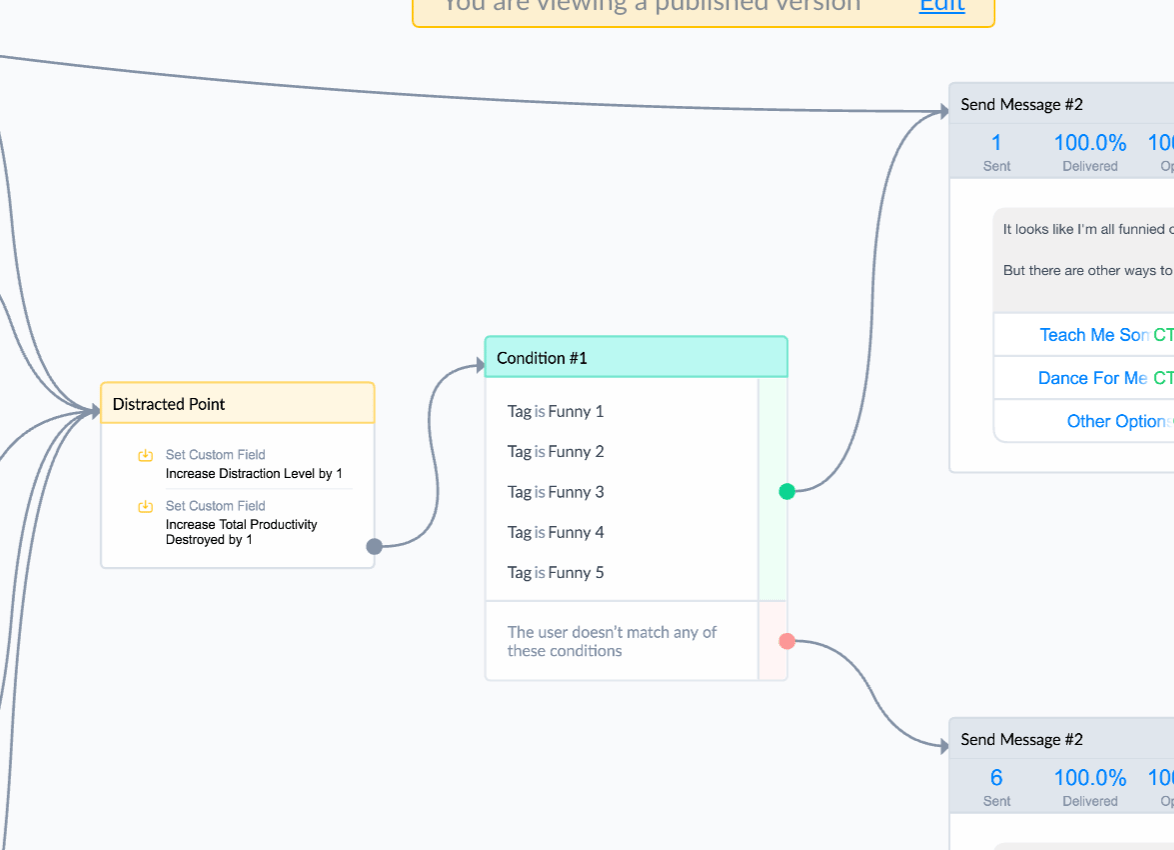The image size is (1174, 850).
Task: Select 'Tag is Funny 4' condition
Action: point(556,532)
